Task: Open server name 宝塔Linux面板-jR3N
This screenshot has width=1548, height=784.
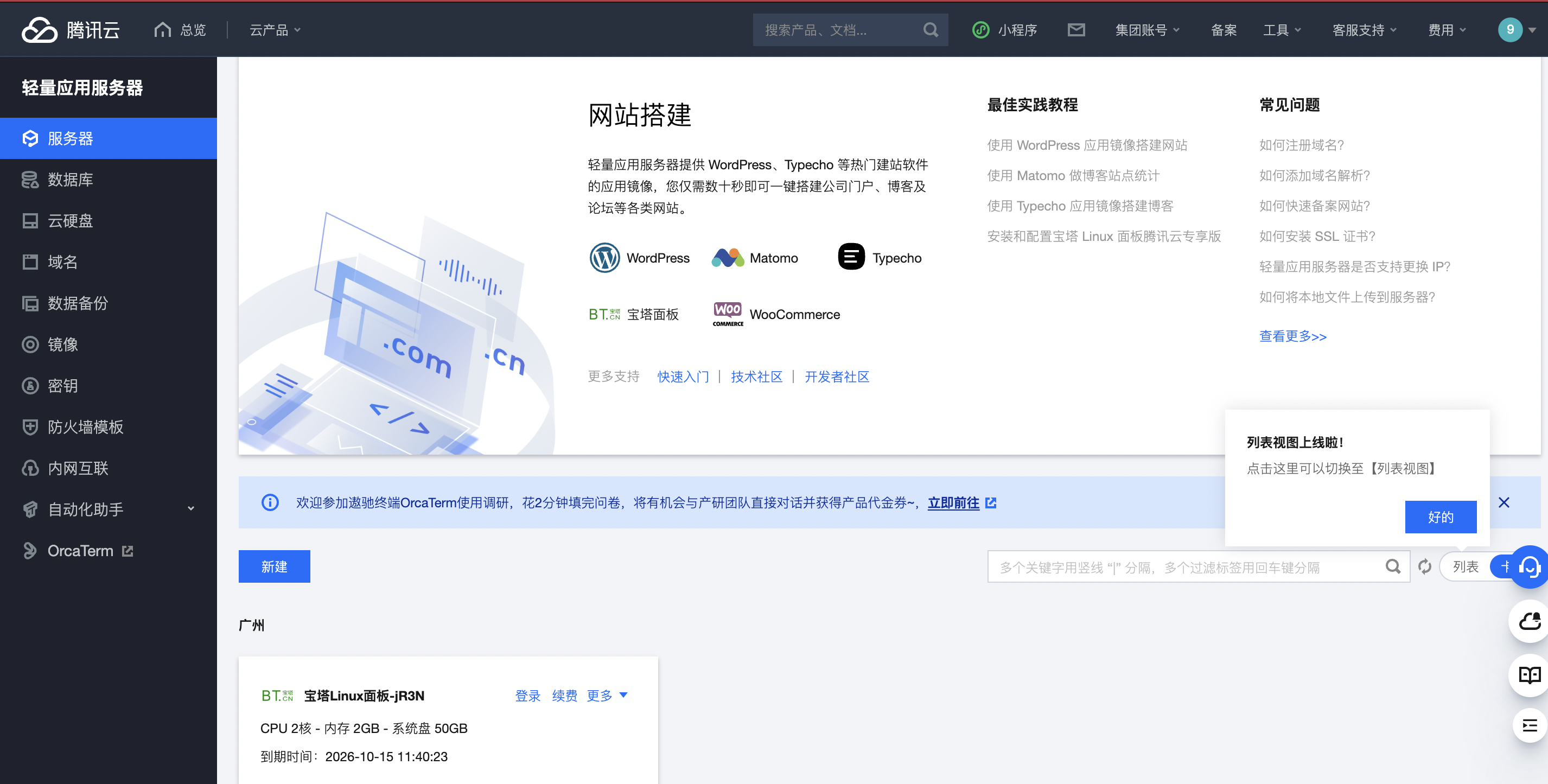Action: pyautogui.click(x=364, y=696)
